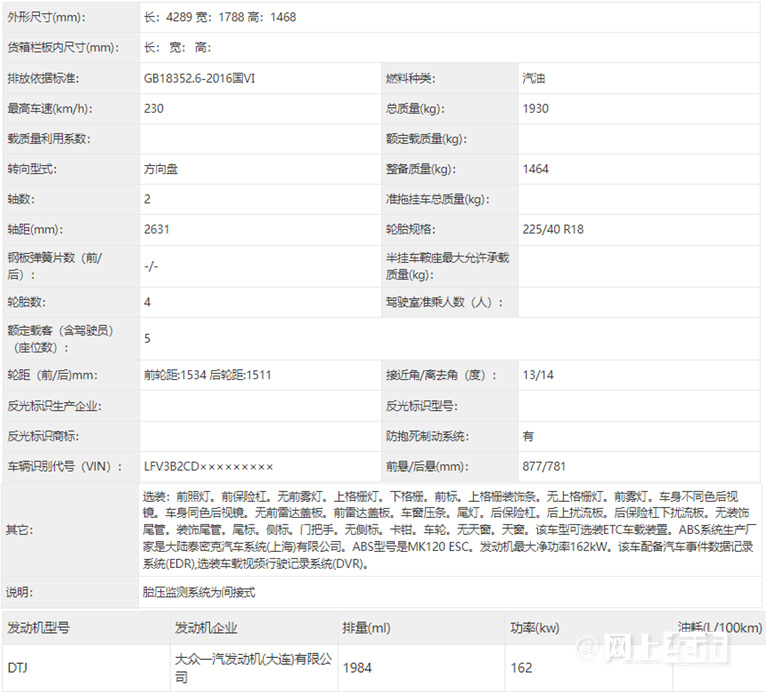Select the VIN value LFV3B2CD×××××××××
Viewport: 766px width, 692px height.
tap(209, 466)
